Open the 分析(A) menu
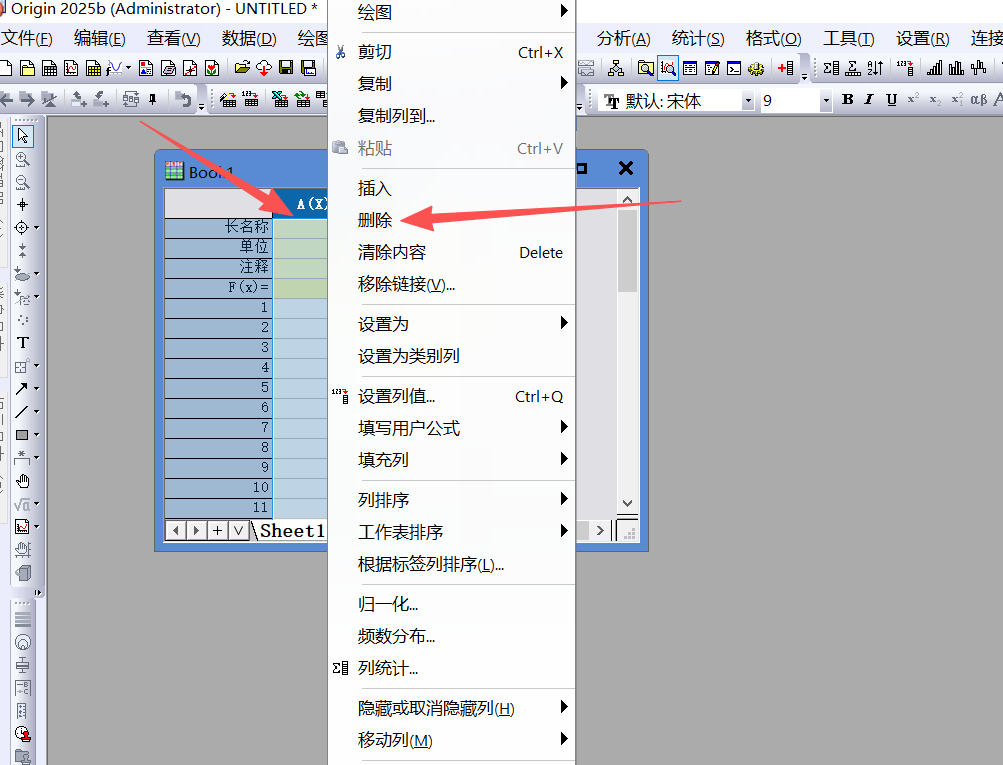This screenshot has width=1003, height=765. pyautogui.click(x=623, y=39)
